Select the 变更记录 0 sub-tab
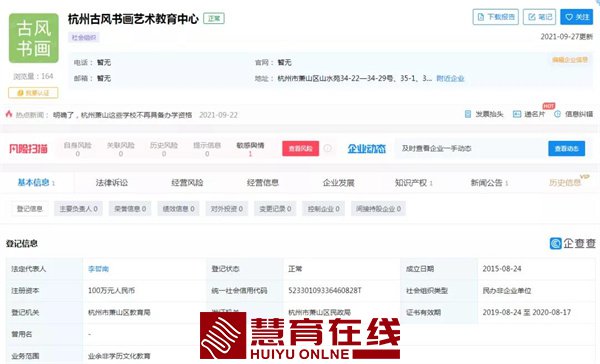600x364 pixels. (275, 209)
